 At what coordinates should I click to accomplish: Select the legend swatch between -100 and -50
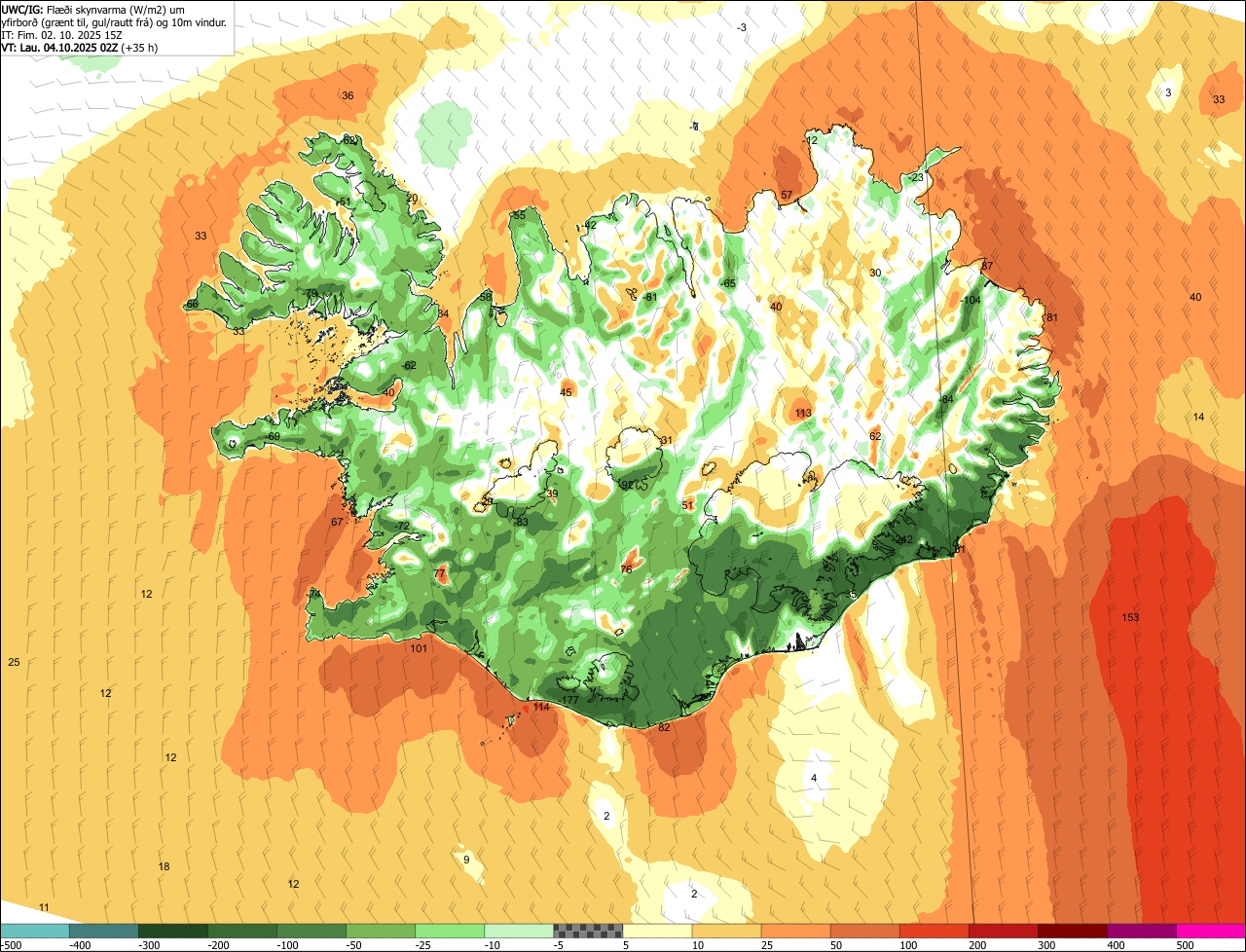coord(311,931)
